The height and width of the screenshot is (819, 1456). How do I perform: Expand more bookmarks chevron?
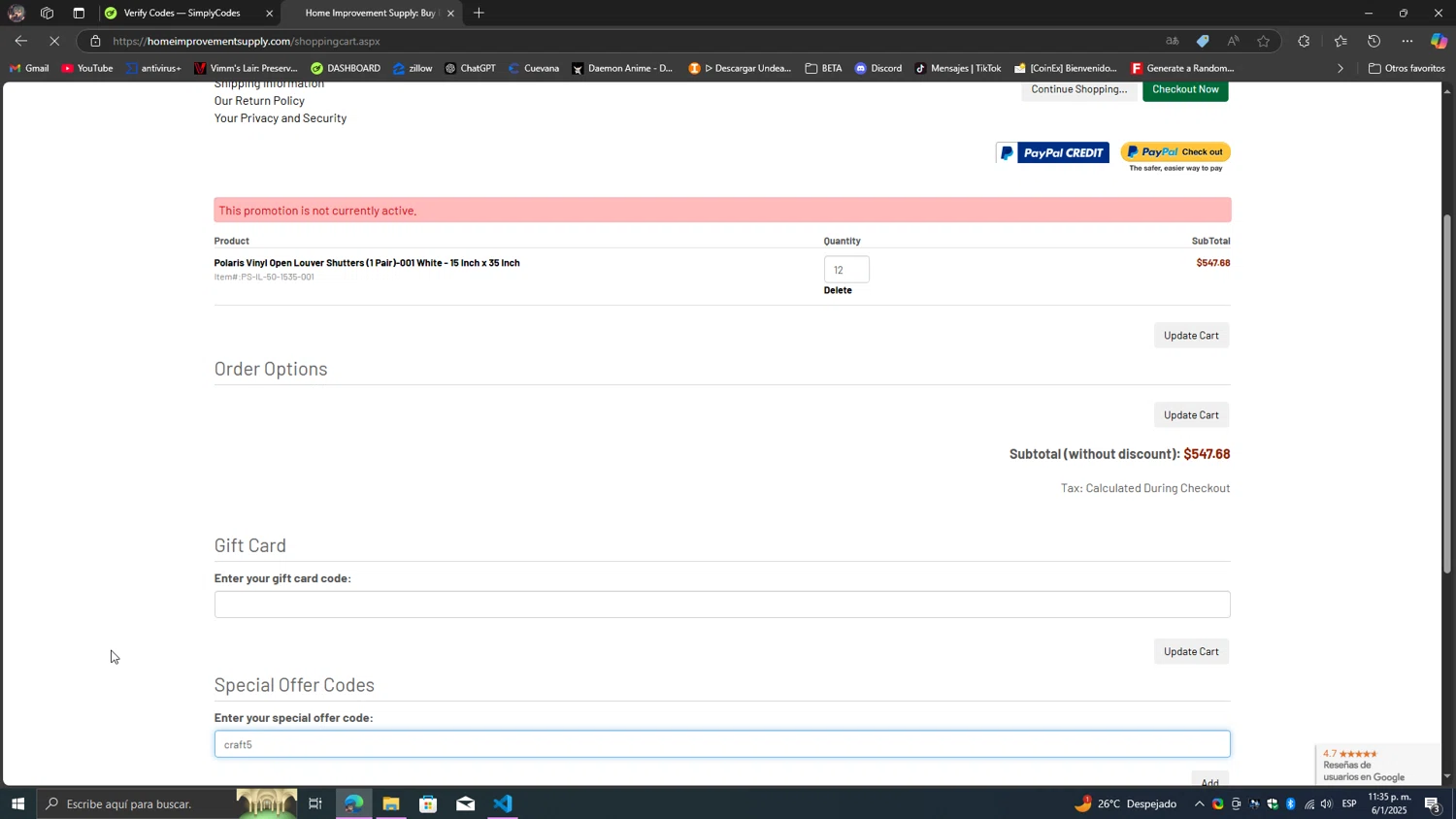click(1340, 68)
